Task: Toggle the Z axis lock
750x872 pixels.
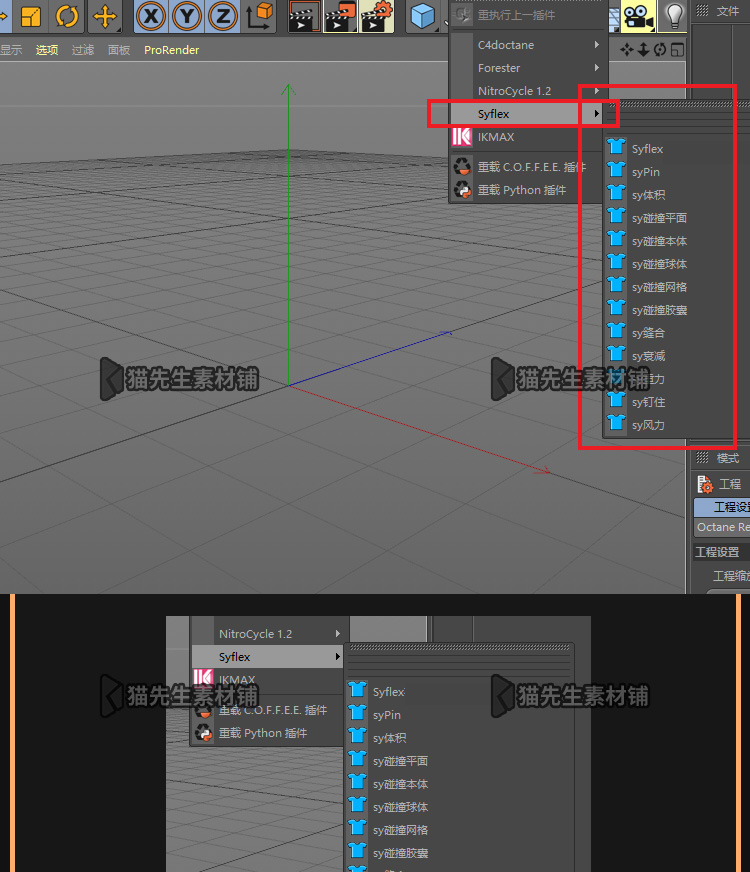Action: 223,16
